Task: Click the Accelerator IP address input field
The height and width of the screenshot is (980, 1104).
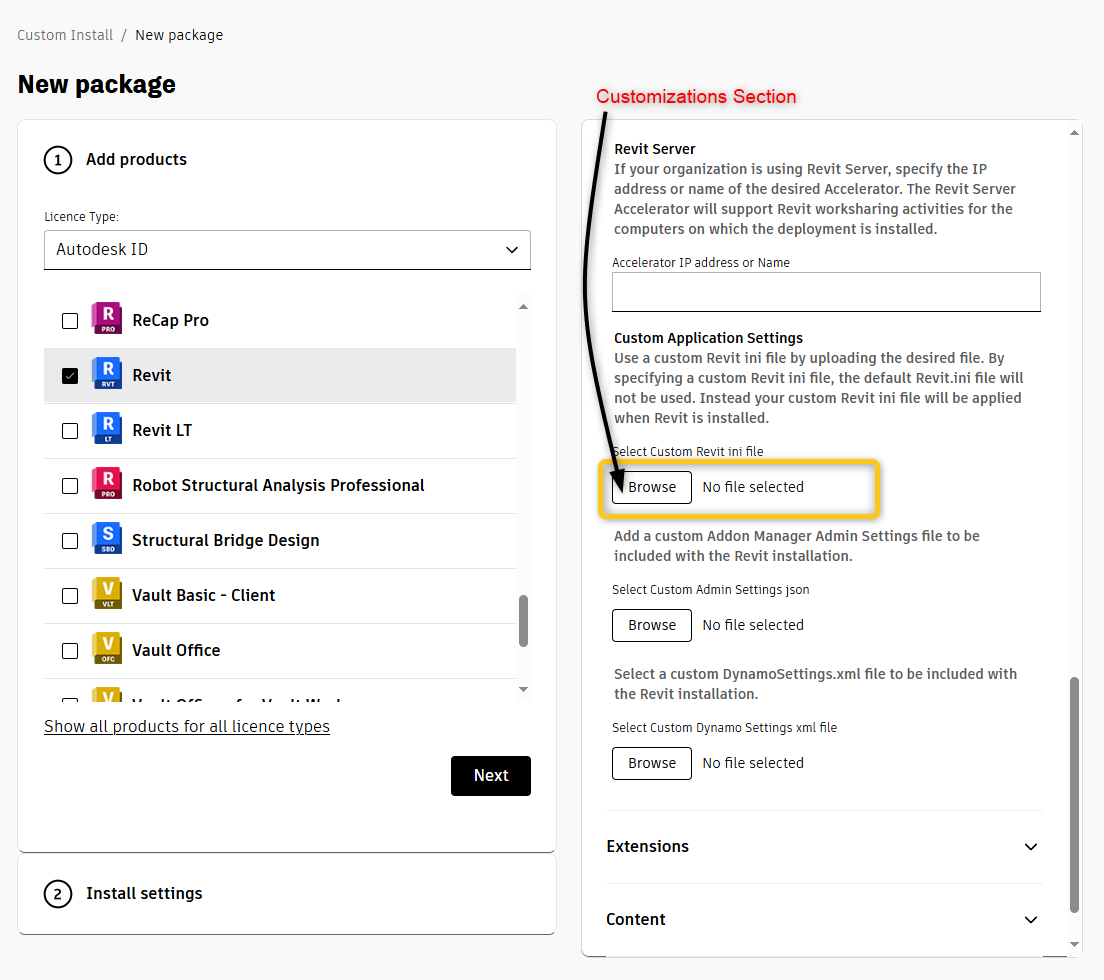Action: (824, 291)
